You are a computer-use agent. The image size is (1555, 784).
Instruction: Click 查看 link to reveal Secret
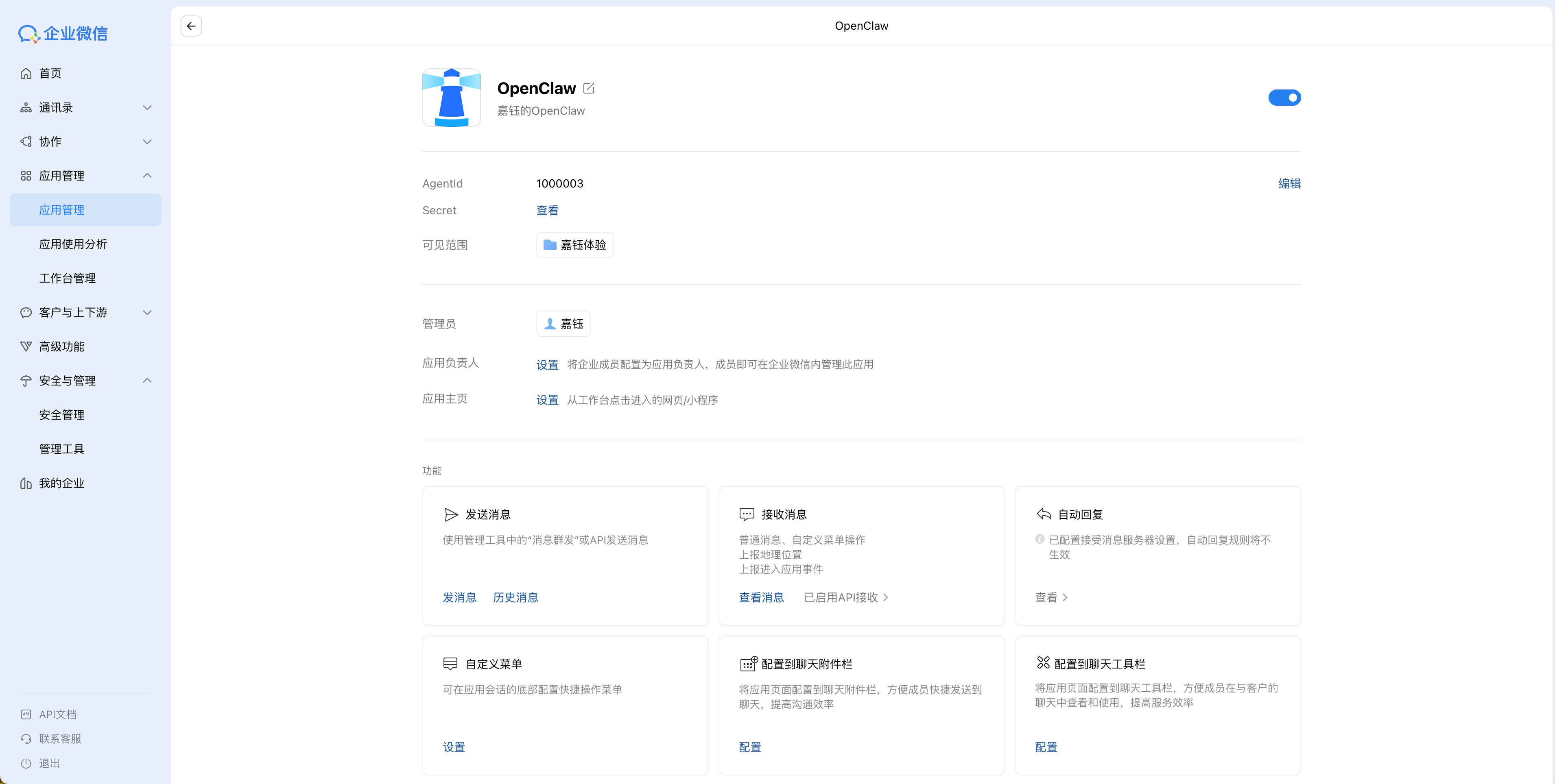(x=547, y=210)
